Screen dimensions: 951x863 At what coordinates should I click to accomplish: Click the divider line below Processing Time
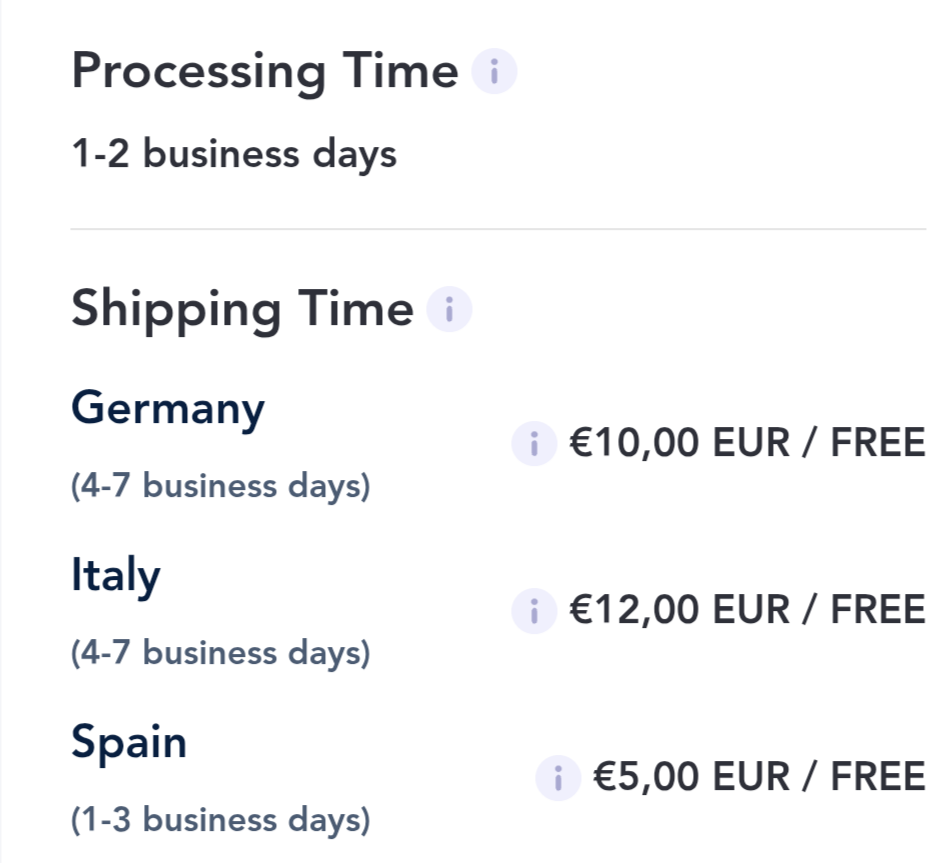tap(498, 229)
